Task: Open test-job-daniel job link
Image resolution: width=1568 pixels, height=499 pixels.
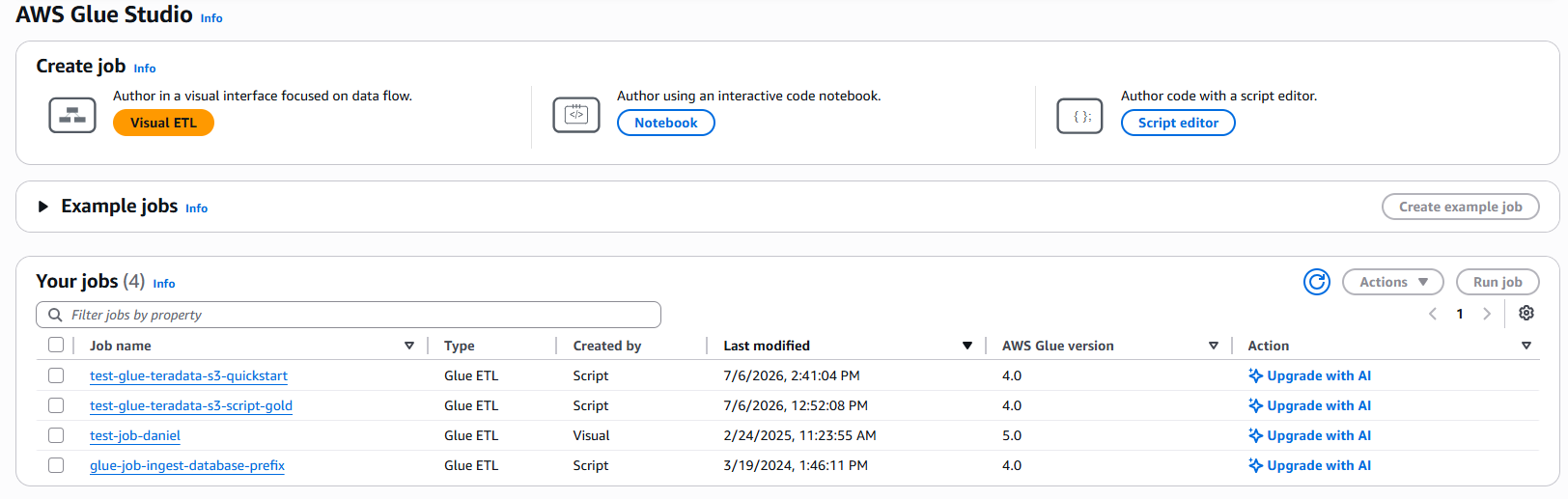Action: pos(135,435)
